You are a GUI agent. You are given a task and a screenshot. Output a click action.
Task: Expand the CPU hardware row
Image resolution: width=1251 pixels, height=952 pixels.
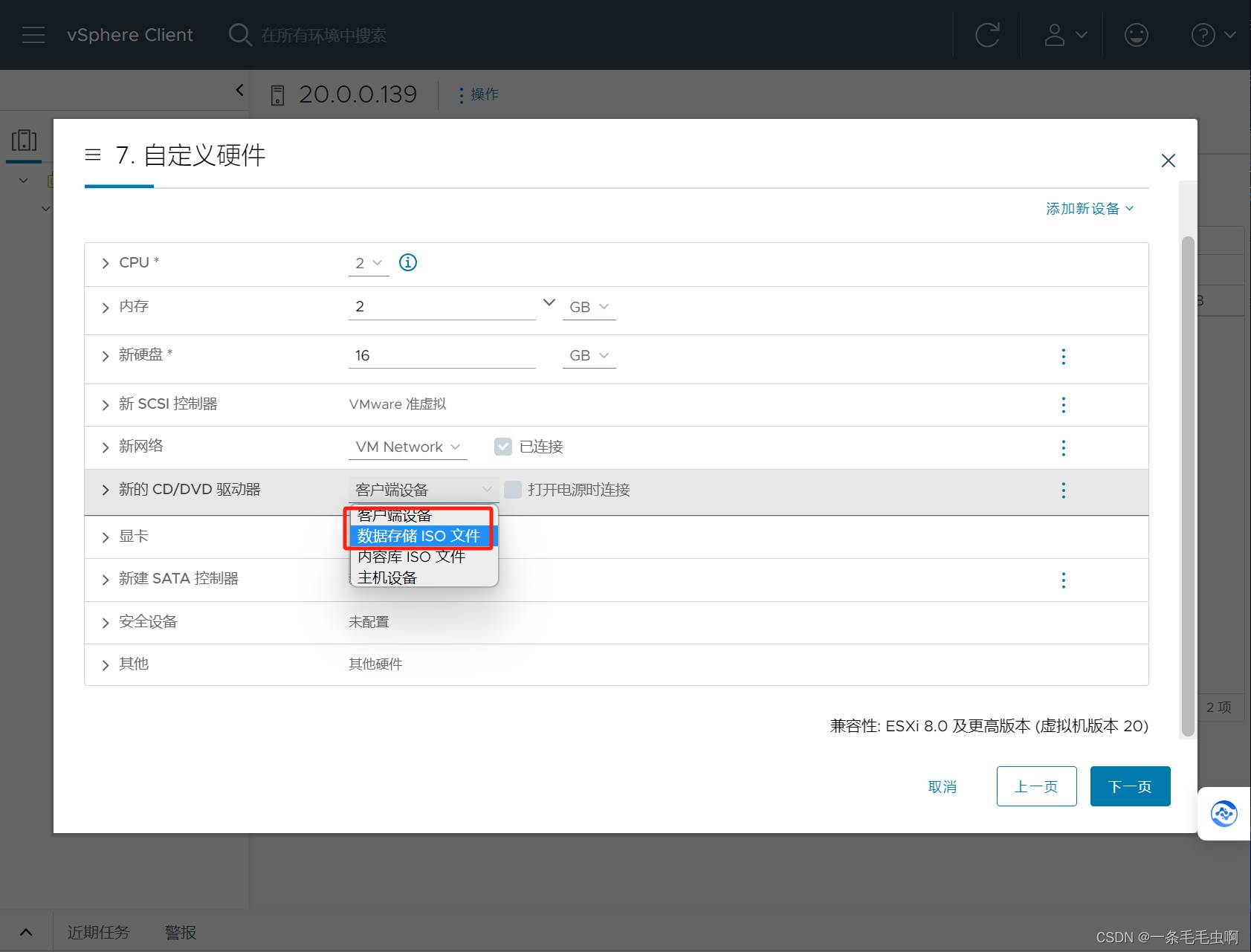[106, 263]
